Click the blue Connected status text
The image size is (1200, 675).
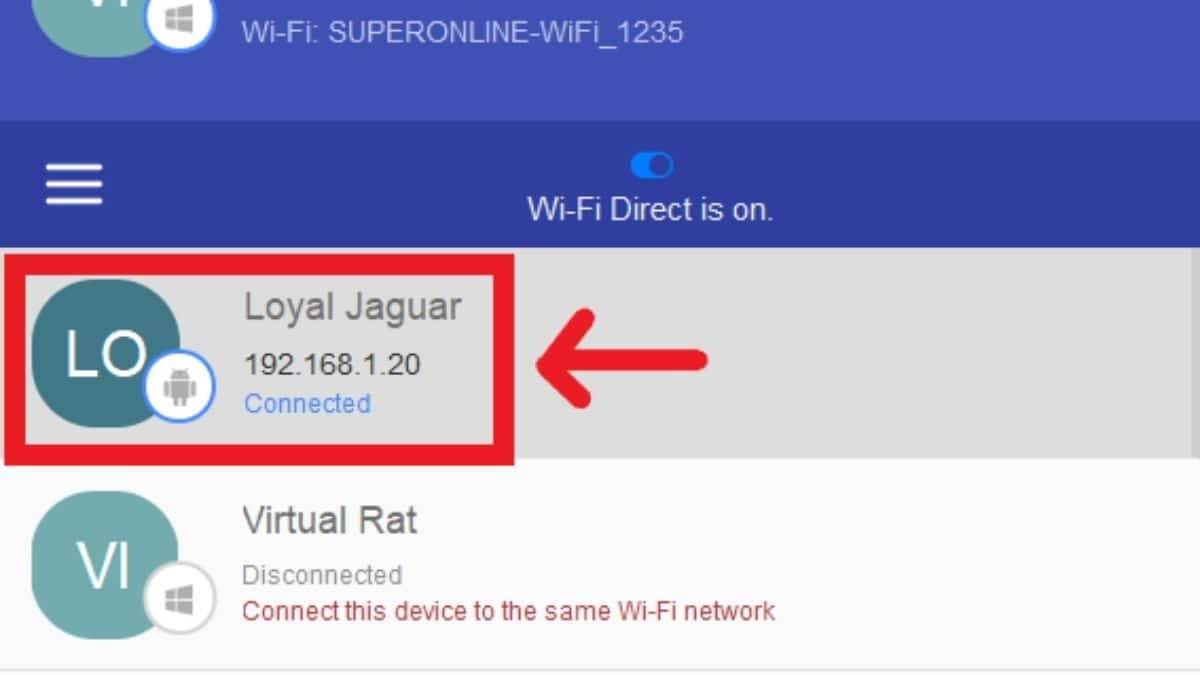click(307, 403)
